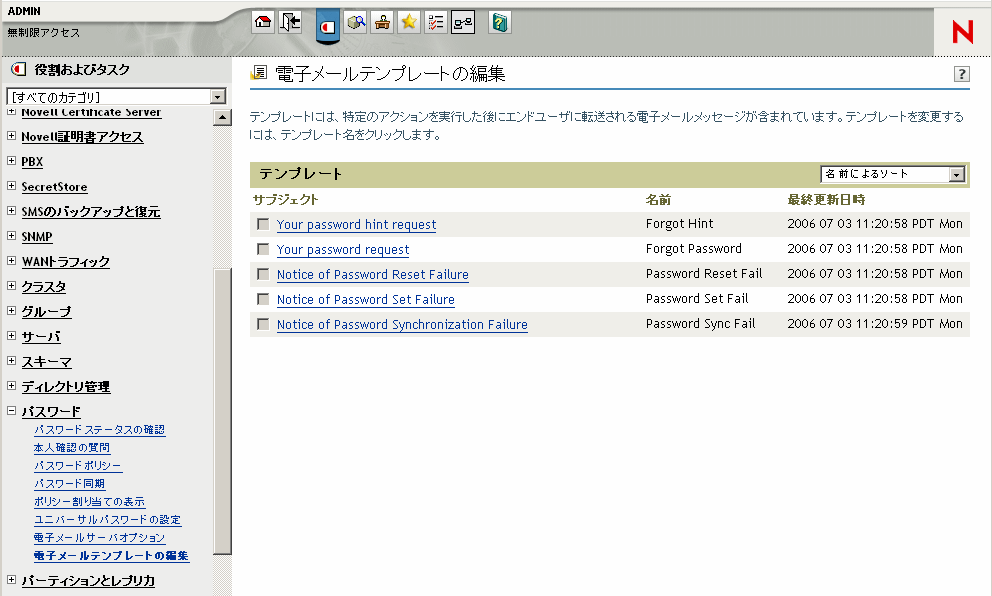Check the Notice of Password Reset Failure row
The image size is (992, 596).
(x=263, y=274)
